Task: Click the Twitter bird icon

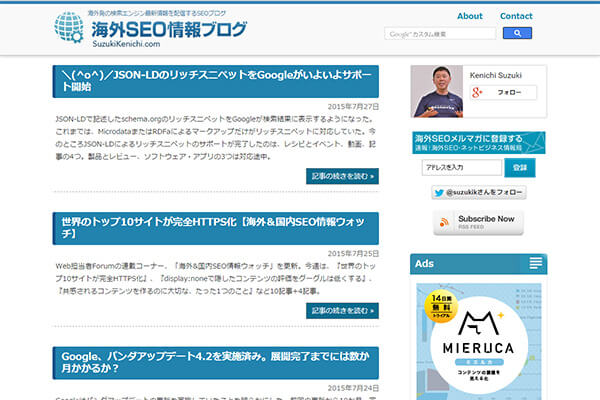Action: pos(439,193)
